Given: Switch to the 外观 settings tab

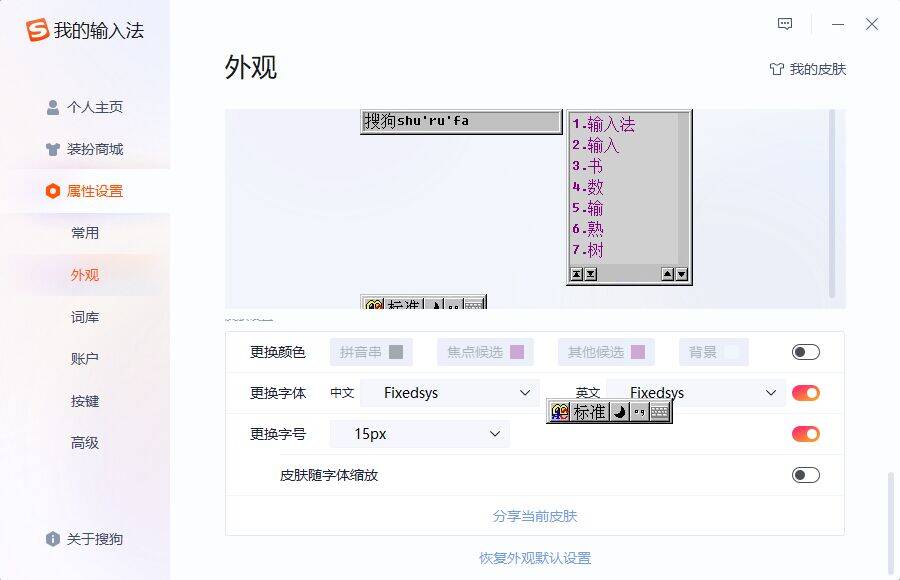Looking at the screenshot, I should [x=85, y=275].
